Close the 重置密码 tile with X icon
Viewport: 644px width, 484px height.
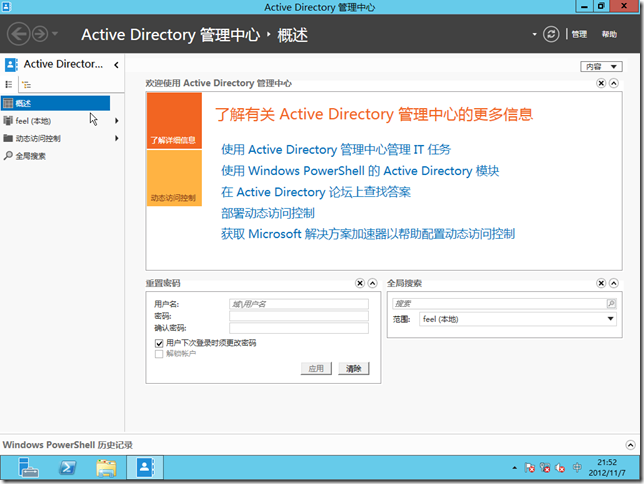click(x=360, y=283)
